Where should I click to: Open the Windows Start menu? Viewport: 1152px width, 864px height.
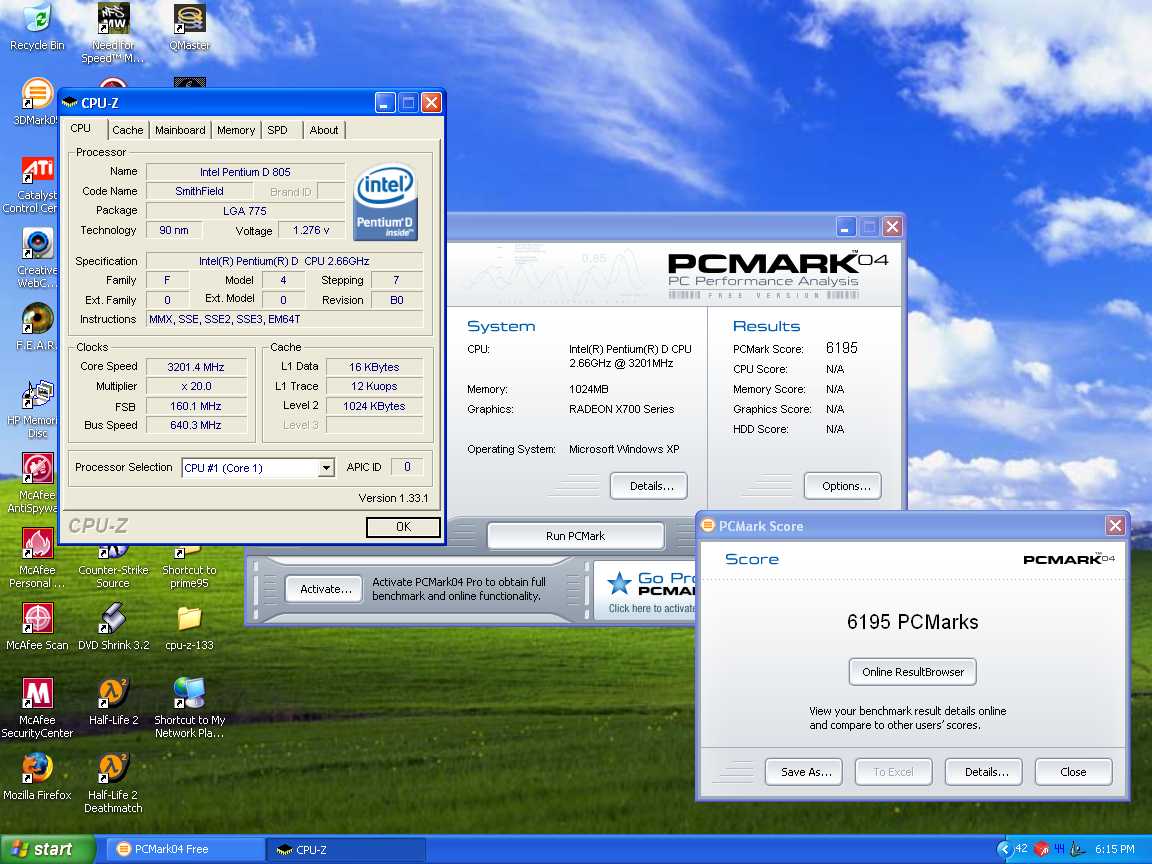click(47, 849)
